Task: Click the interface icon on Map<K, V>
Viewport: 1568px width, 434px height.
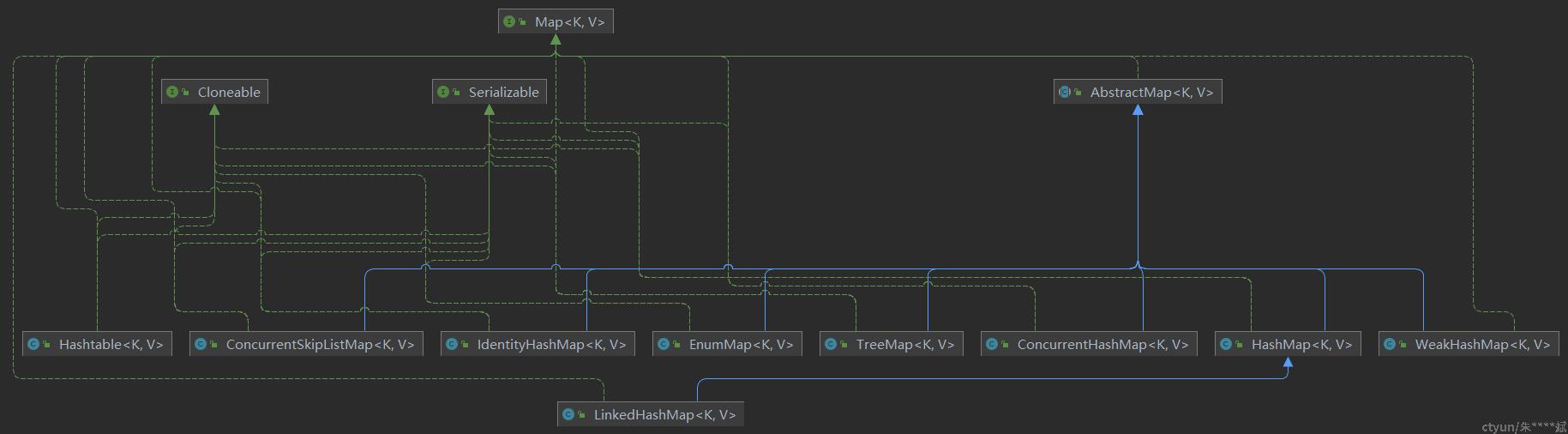Action: pyautogui.click(x=509, y=21)
